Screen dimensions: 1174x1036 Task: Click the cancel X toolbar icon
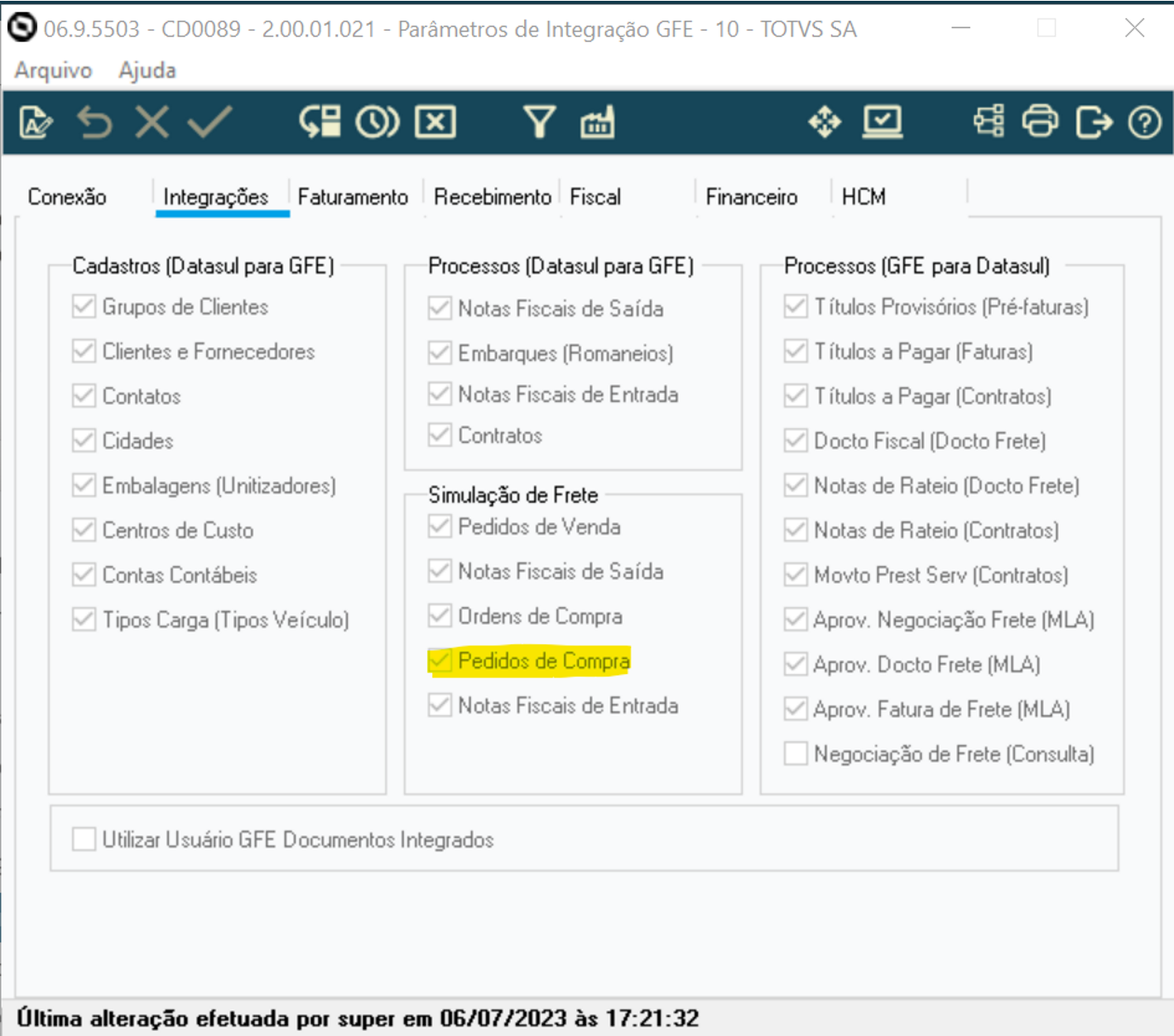pyautogui.click(x=152, y=123)
